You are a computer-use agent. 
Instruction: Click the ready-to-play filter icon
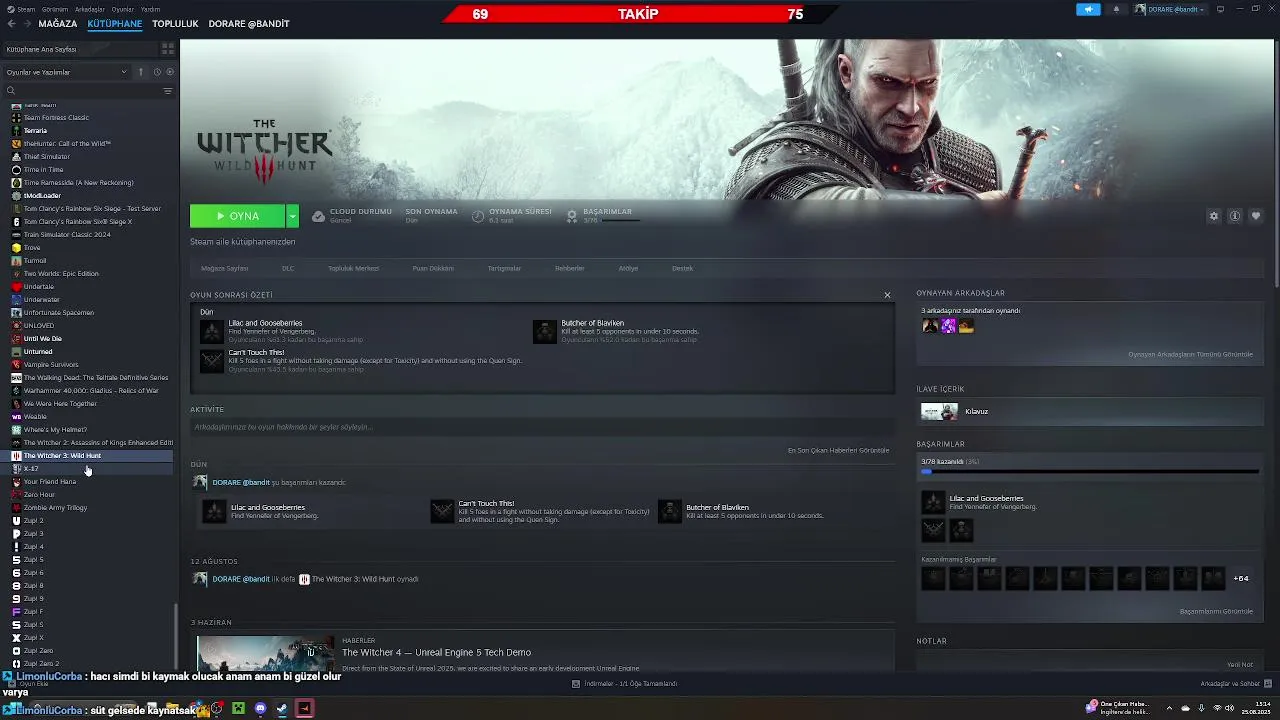170,72
